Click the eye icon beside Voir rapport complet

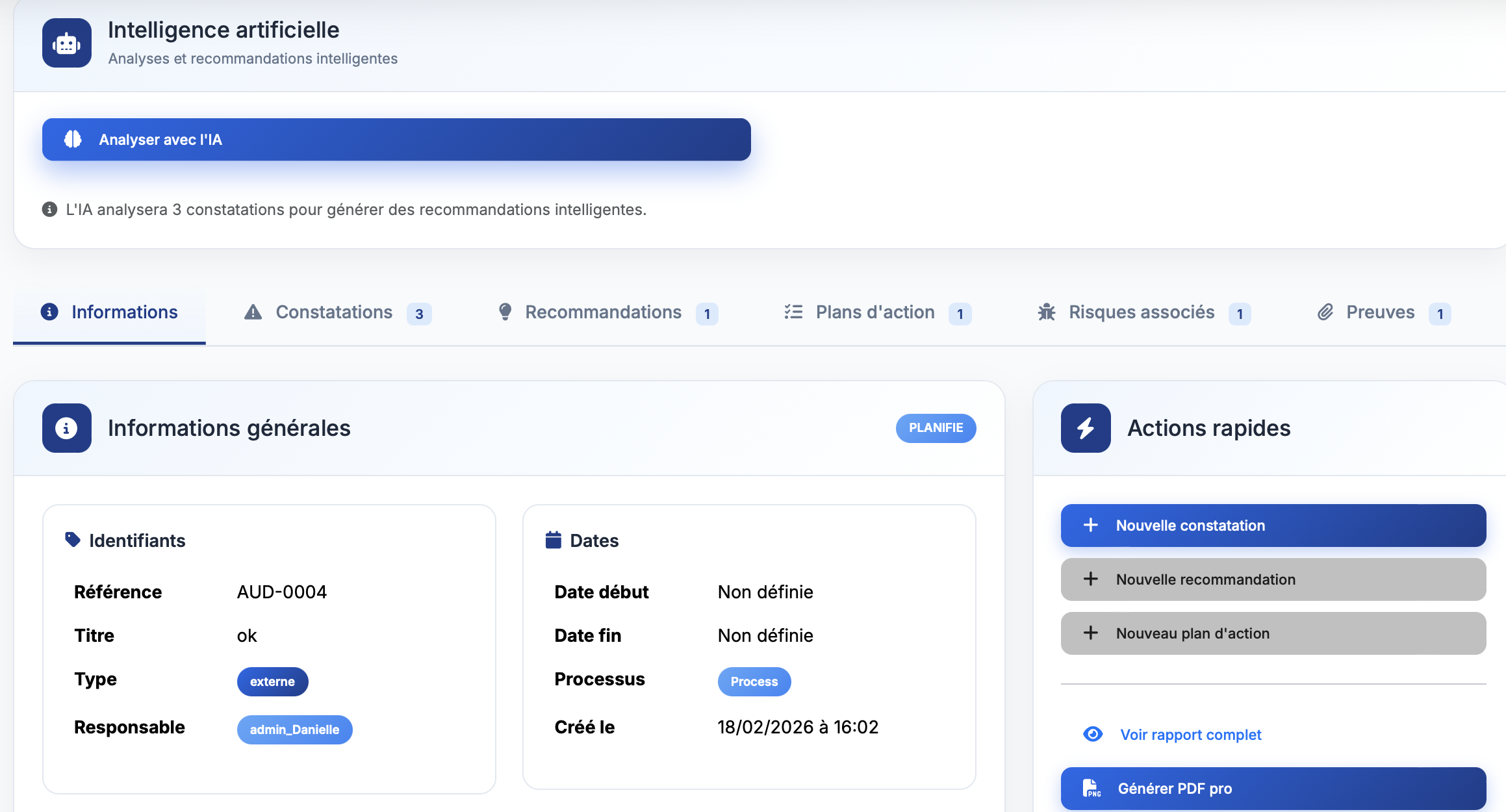coord(1093,734)
